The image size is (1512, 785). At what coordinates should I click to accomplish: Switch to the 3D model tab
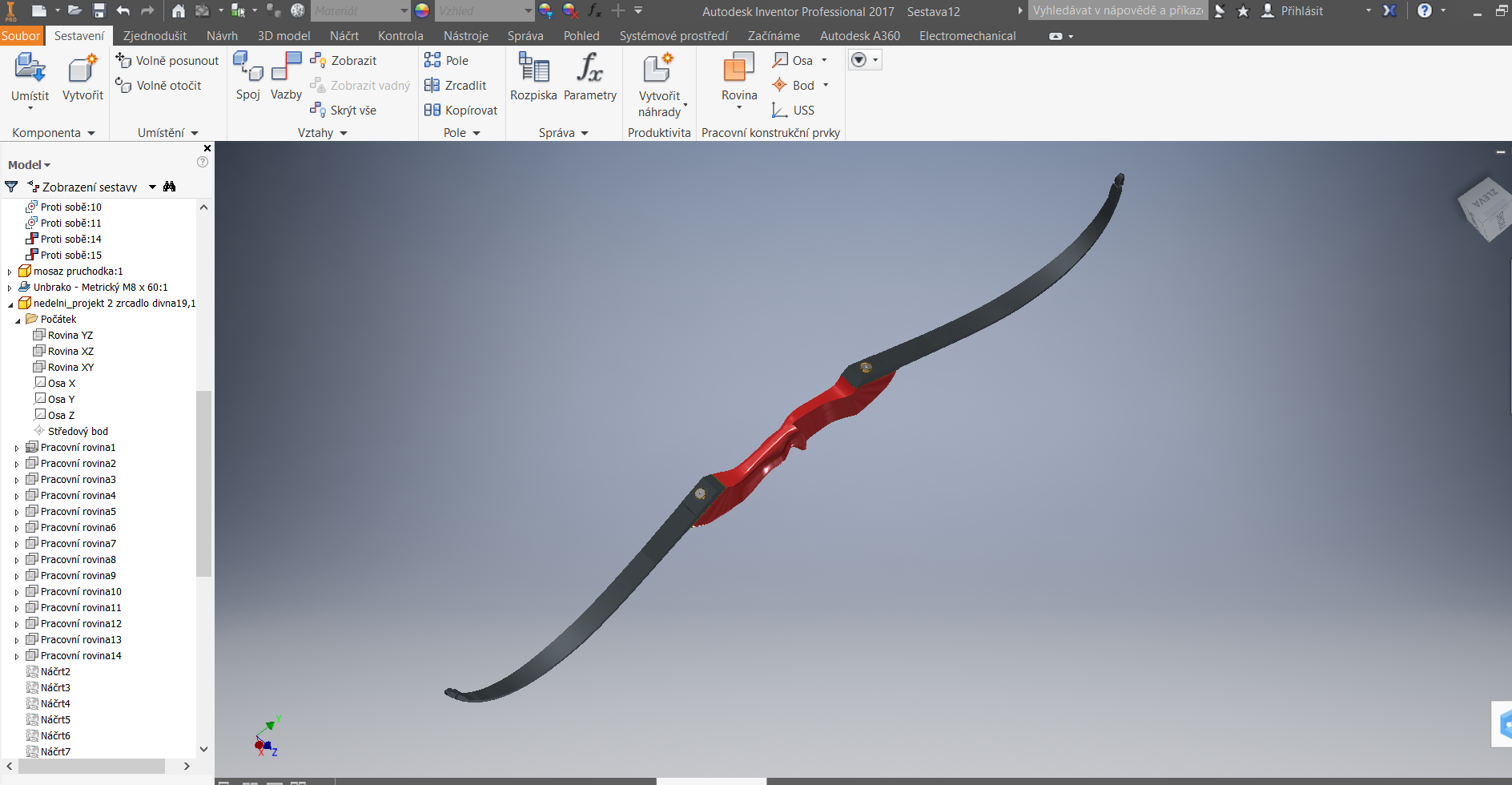click(283, 36)
